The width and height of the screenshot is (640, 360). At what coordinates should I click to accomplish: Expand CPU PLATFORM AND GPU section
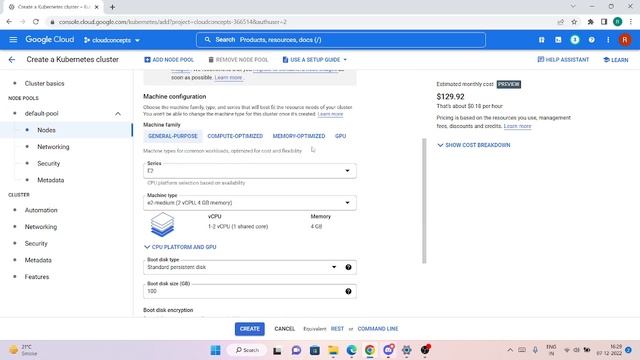(180, 247)
